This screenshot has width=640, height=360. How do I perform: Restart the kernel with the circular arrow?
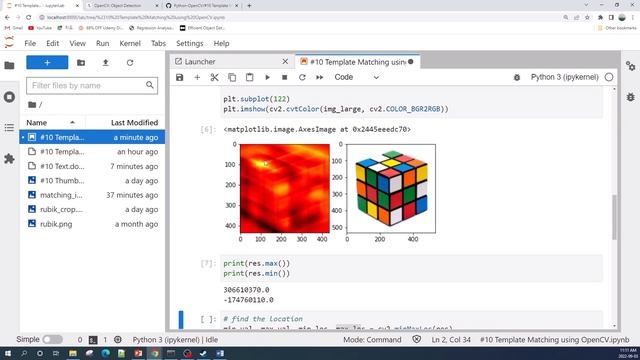302,78
